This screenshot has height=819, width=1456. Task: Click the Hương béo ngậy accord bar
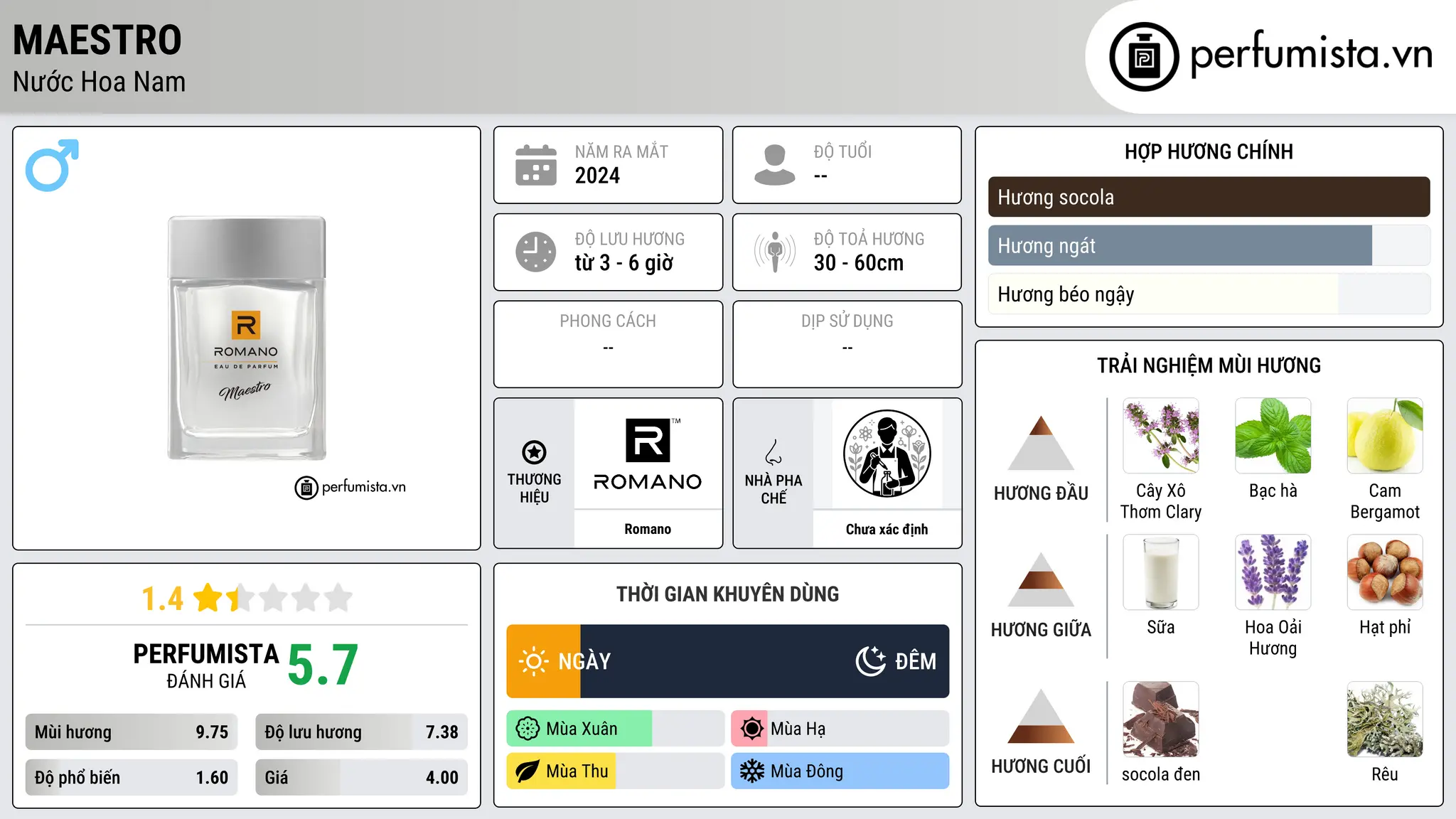tap(1209, 294)
